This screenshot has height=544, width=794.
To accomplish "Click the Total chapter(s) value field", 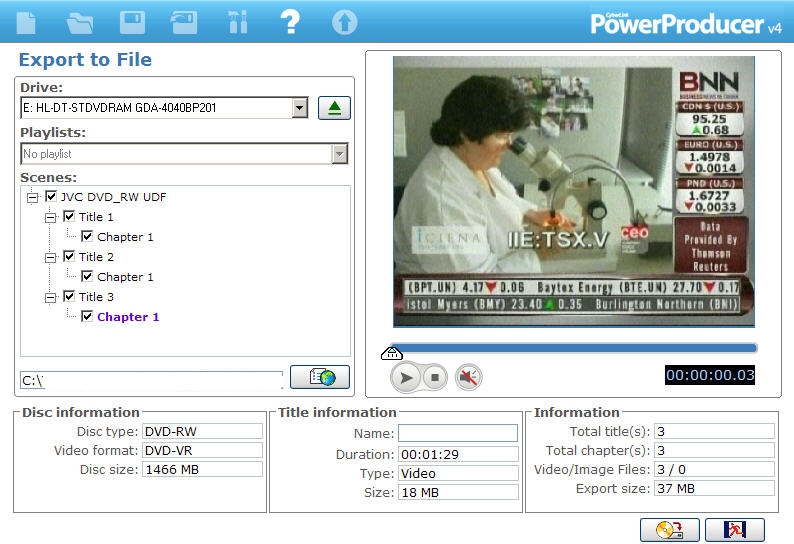I will coord(714,450).
